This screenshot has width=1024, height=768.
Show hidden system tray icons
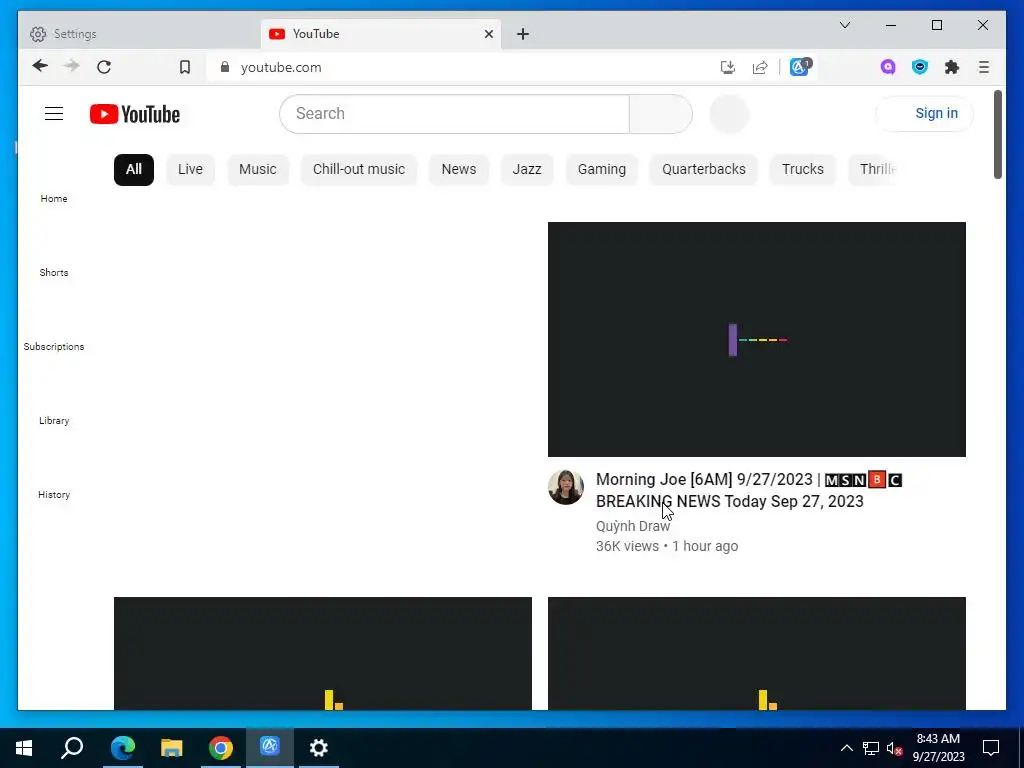tap(846, 748)
